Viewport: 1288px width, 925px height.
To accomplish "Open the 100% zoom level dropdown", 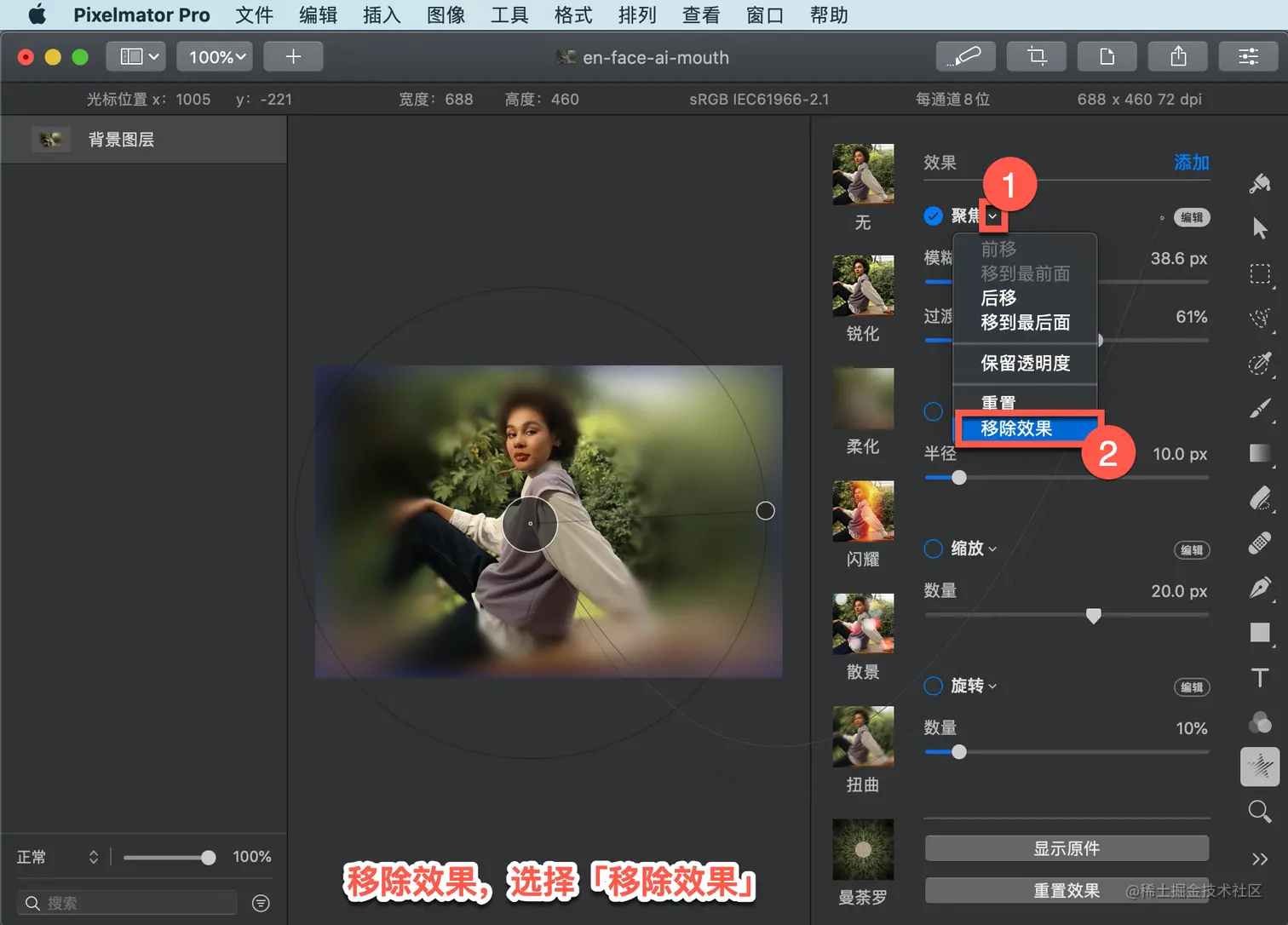I will [x=216, y=57].
